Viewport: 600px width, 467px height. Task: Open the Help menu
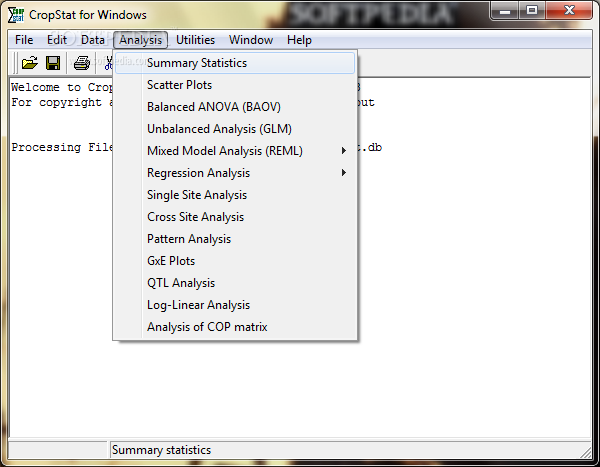click(299, 40)
